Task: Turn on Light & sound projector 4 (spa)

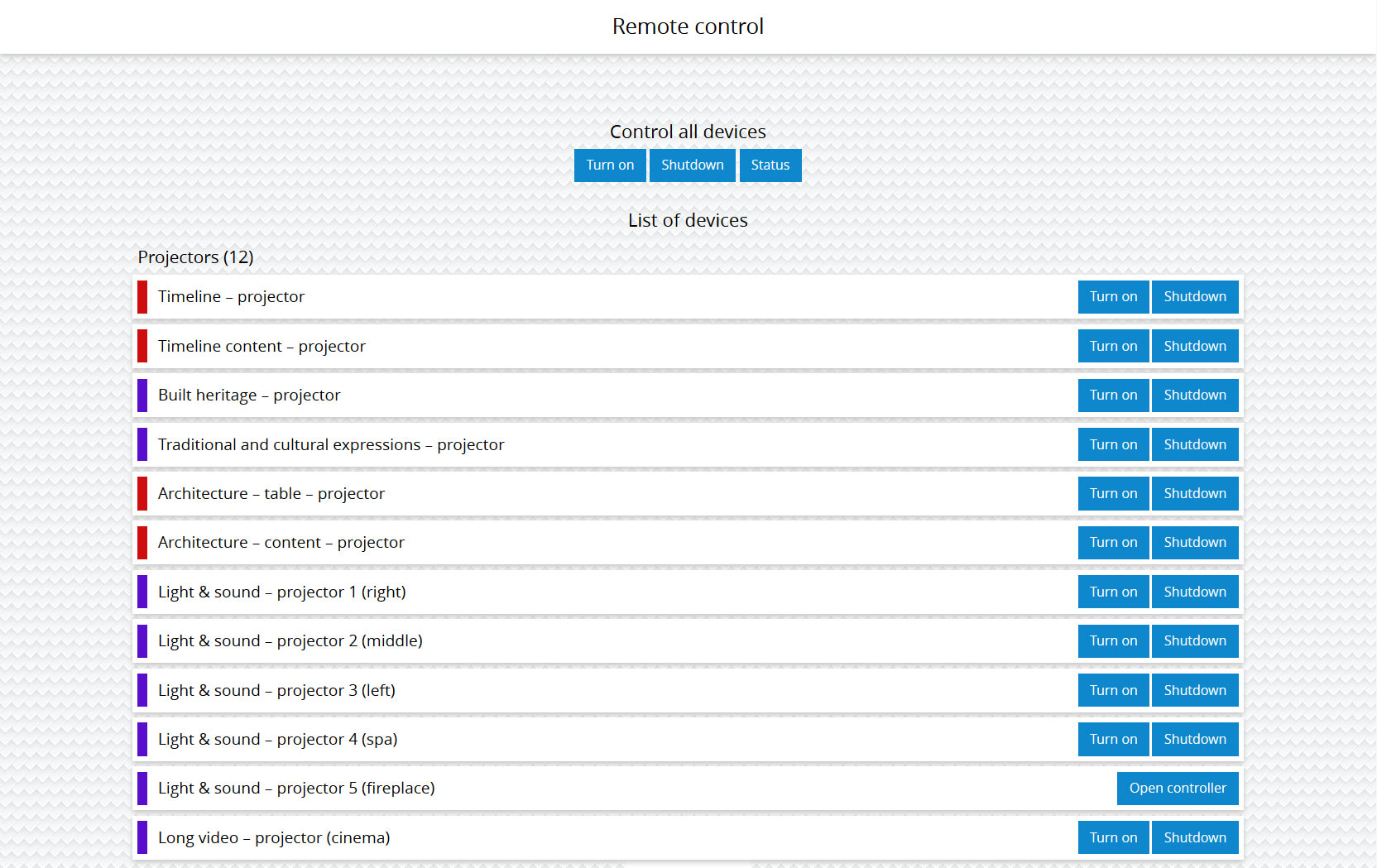Action: click(x=1113, y=739)
